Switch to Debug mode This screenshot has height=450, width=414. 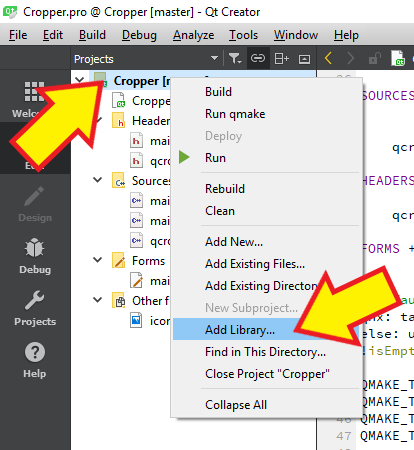point(35,255)
